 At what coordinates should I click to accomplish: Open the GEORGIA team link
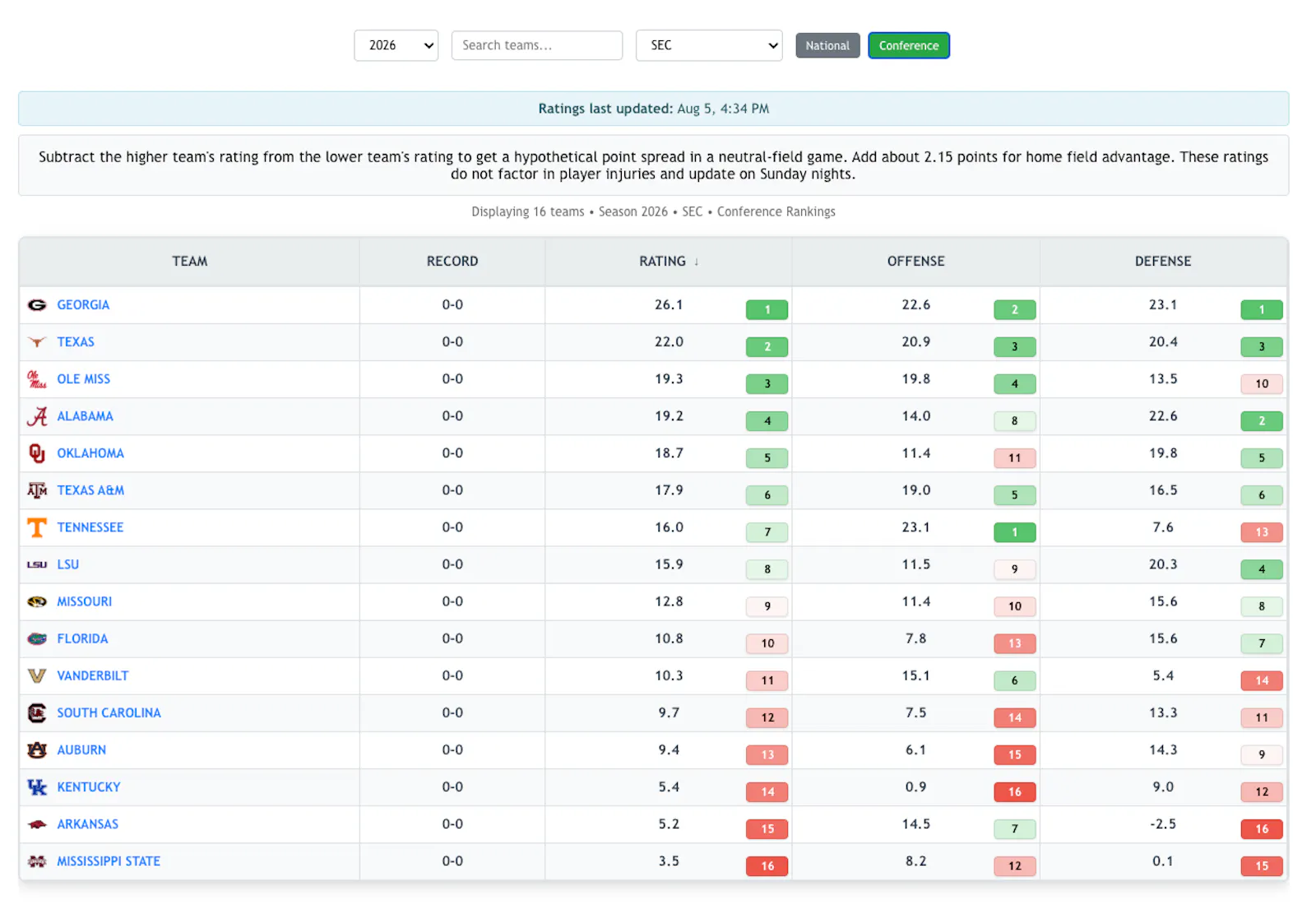coord(83,305)
